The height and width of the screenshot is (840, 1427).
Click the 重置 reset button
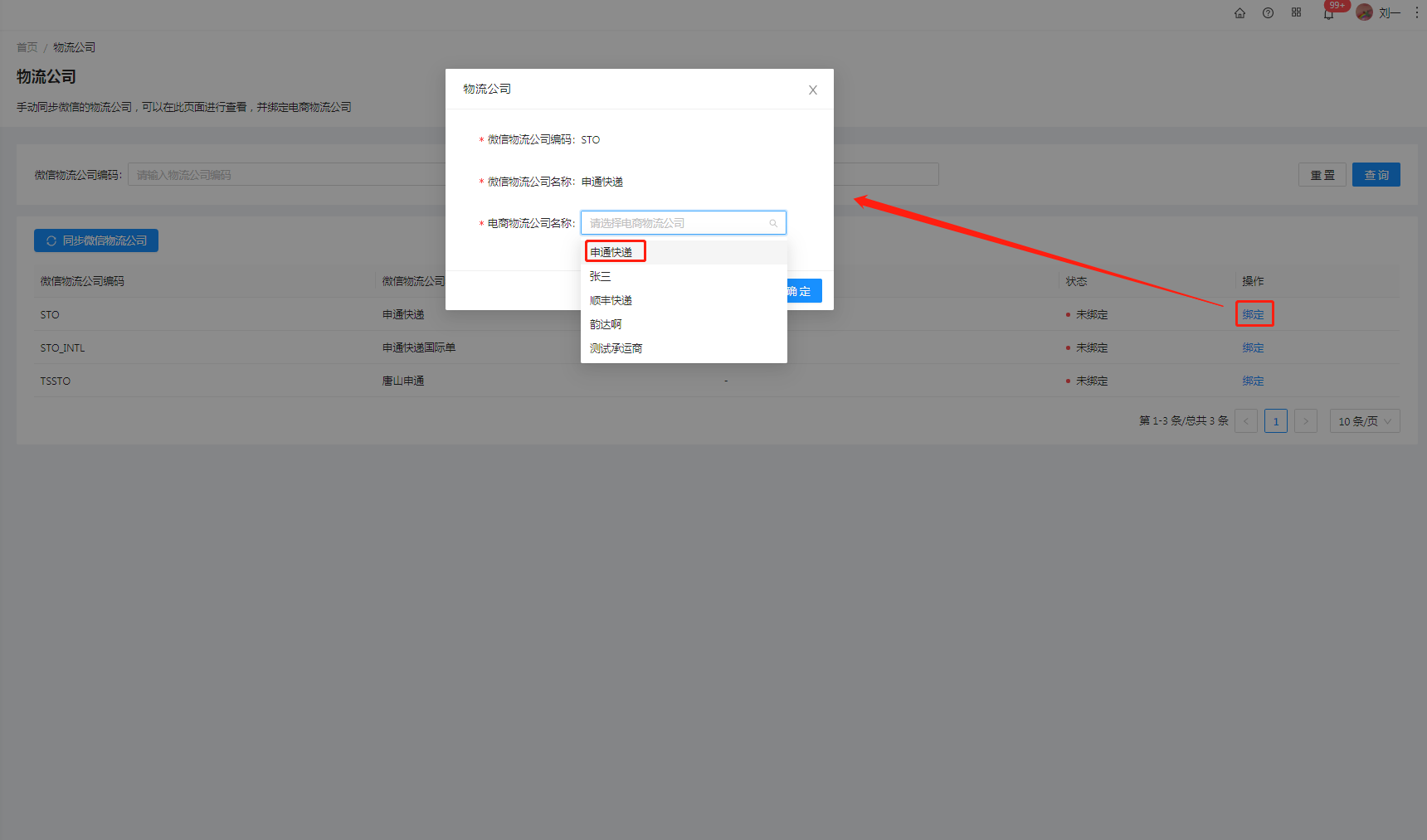coord(1322,175)
